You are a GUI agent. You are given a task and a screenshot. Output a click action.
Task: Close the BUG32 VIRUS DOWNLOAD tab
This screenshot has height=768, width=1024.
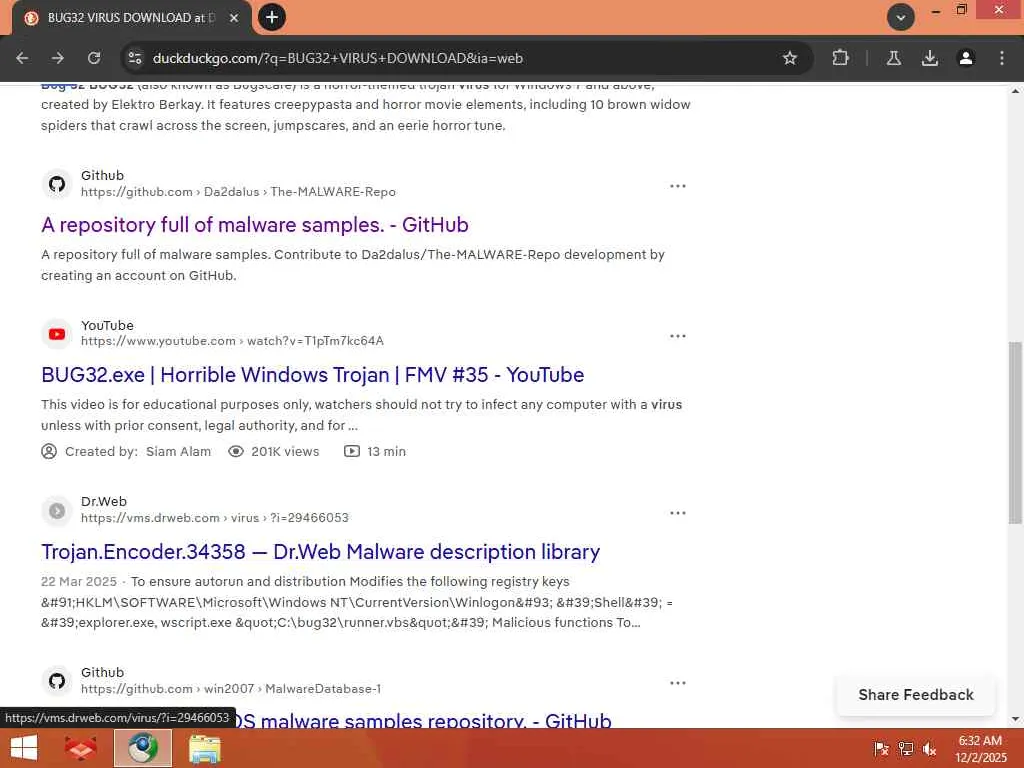tap(234, 18)
